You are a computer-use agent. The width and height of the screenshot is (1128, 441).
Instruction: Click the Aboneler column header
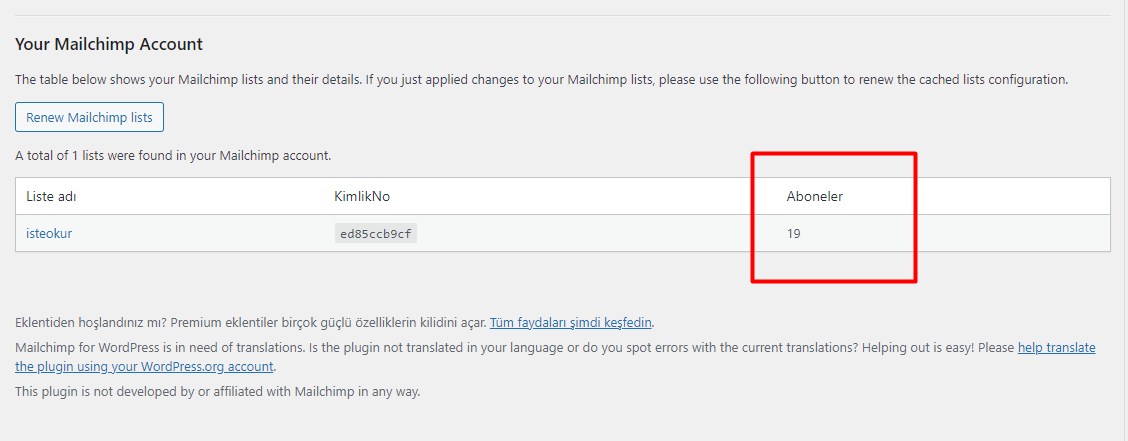[x=814, y=196]
